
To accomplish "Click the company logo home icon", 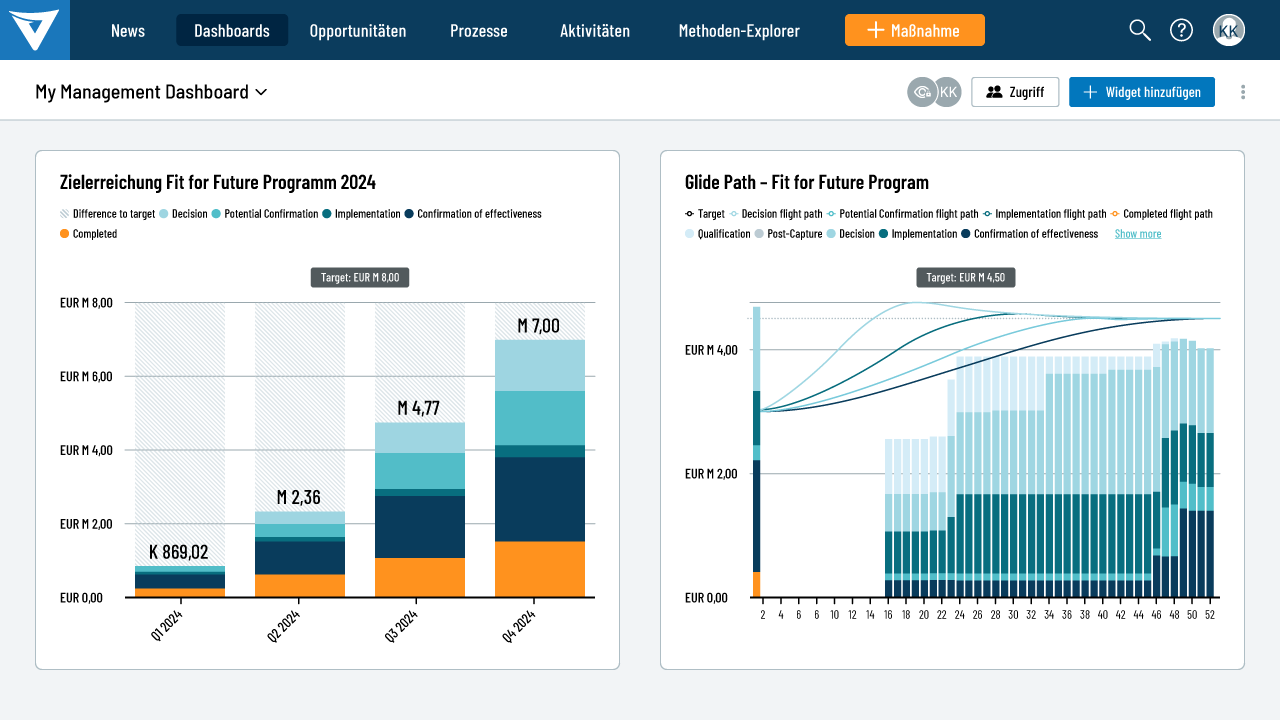I will (35, 30).
